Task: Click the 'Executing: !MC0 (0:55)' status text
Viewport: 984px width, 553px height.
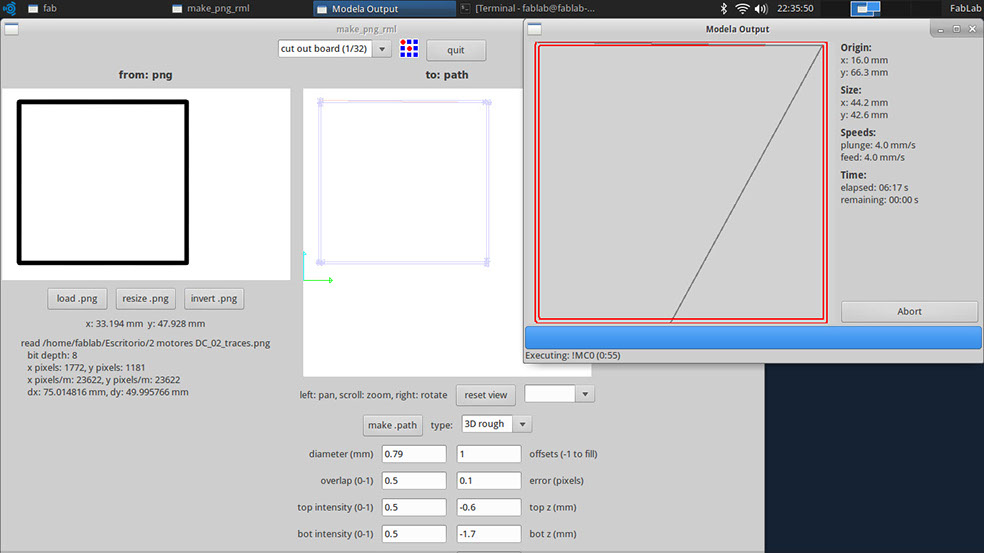Action: 573,355
